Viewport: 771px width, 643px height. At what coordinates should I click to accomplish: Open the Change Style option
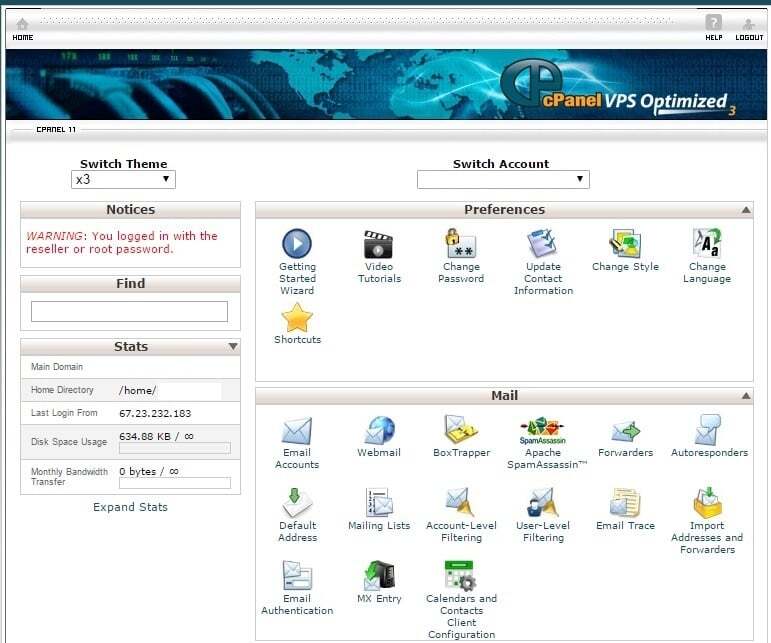(625, 250)
